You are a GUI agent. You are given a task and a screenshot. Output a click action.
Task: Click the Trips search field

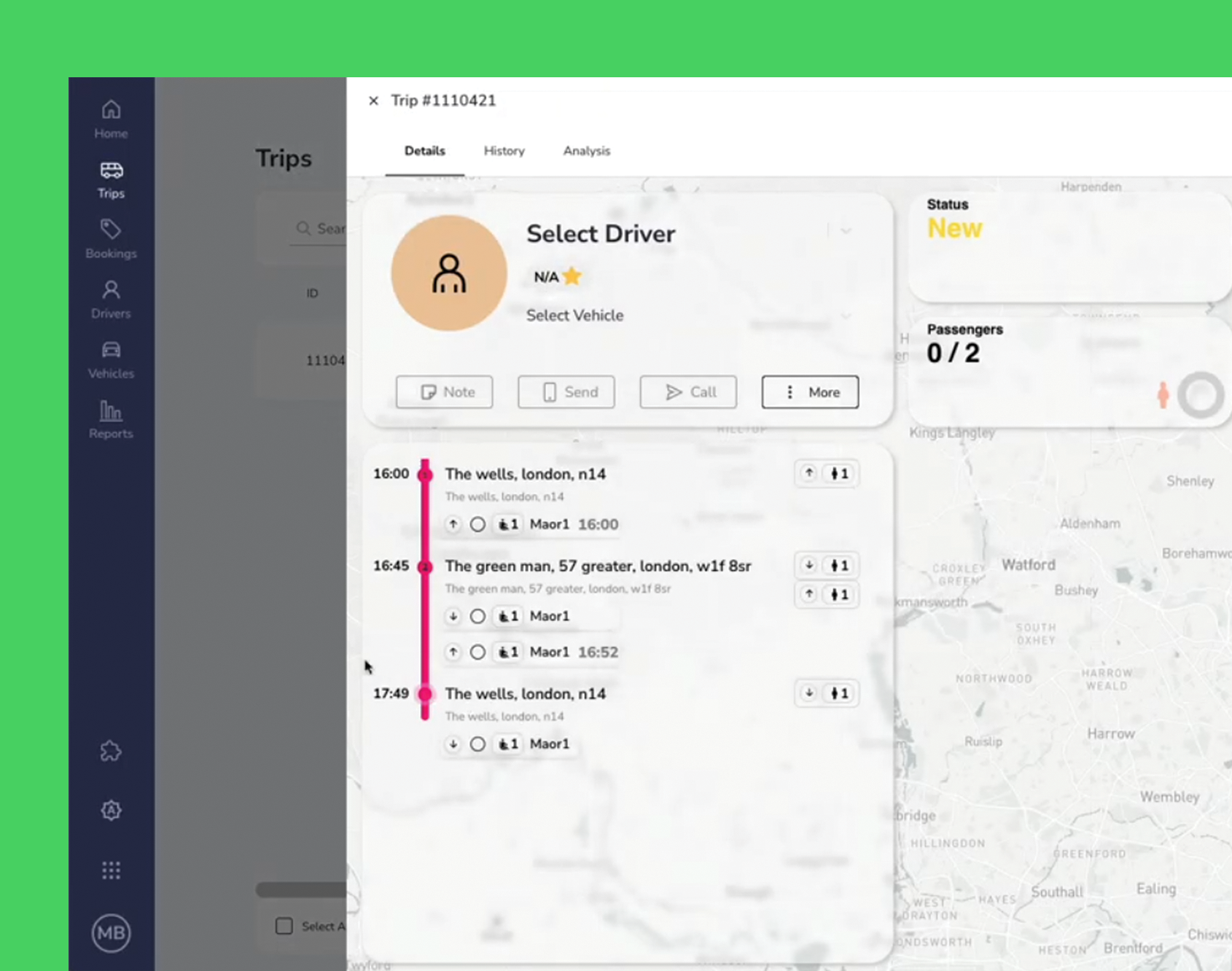pos(319,229)
